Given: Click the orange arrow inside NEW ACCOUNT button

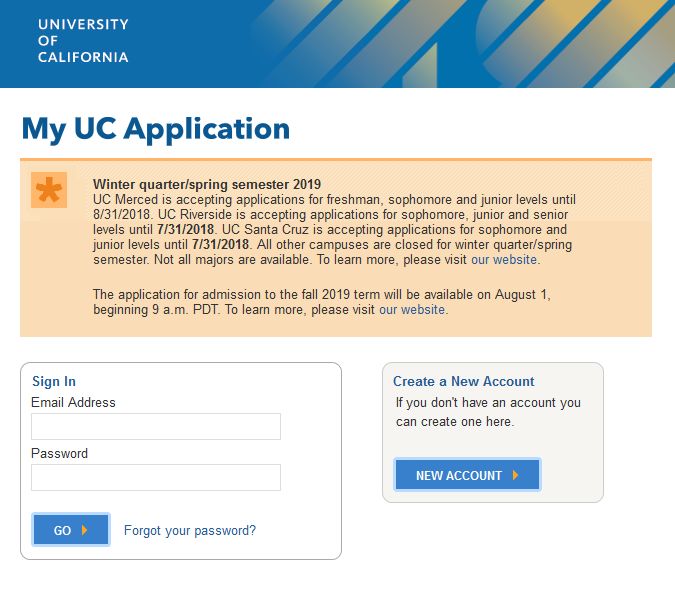Looking at the screenshot, I should 515,475.
